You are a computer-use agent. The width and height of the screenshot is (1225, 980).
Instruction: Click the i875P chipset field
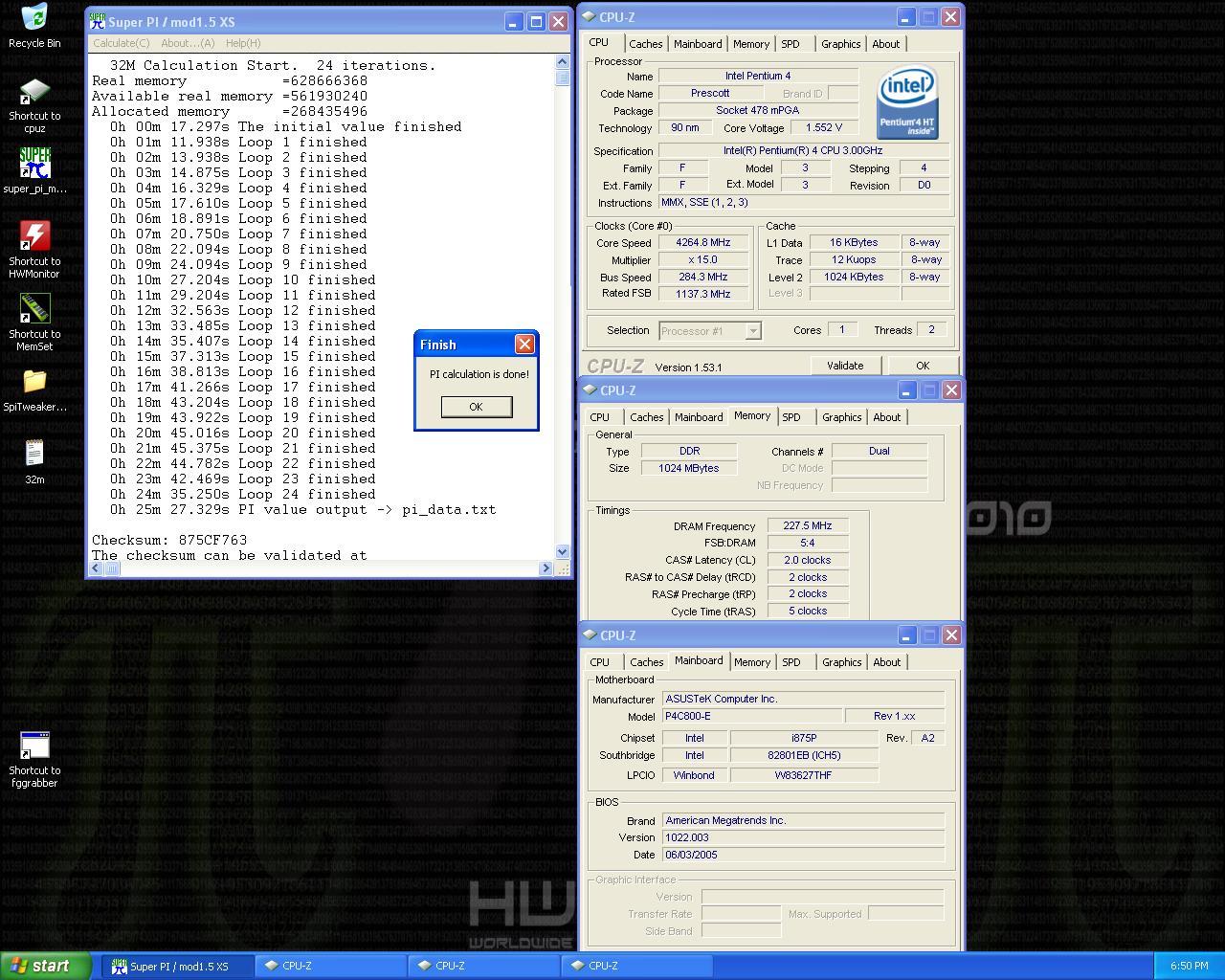point(804,738)
